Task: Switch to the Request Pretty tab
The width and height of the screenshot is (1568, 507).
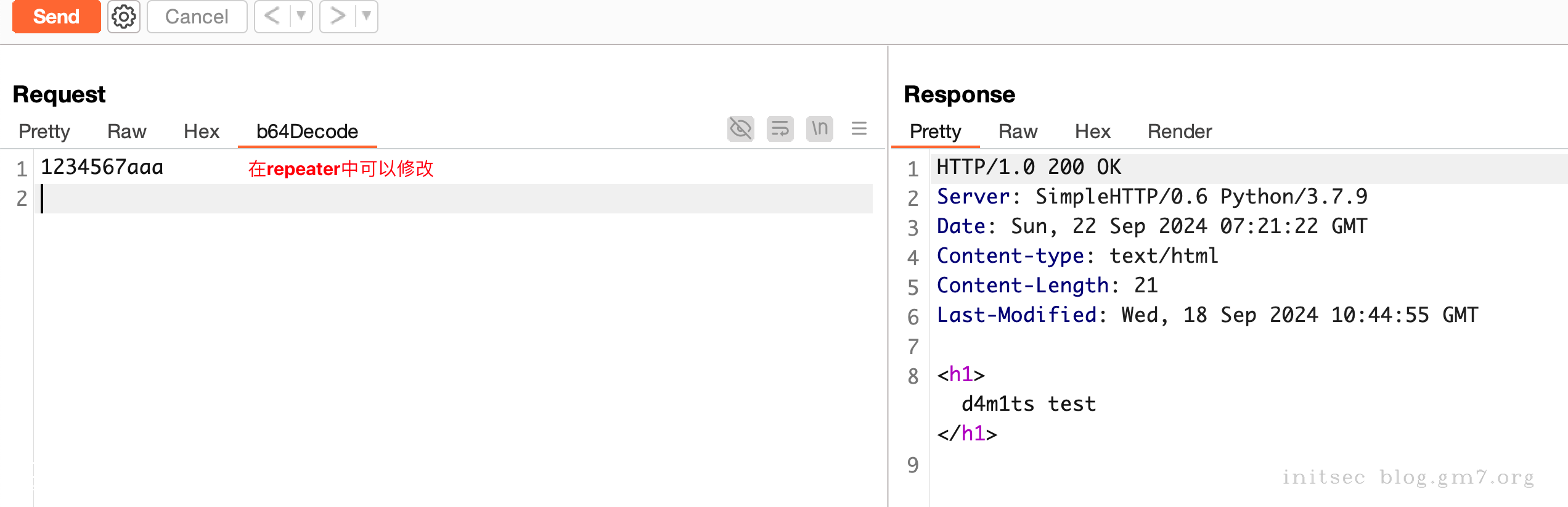Action: tap(44, 131)
